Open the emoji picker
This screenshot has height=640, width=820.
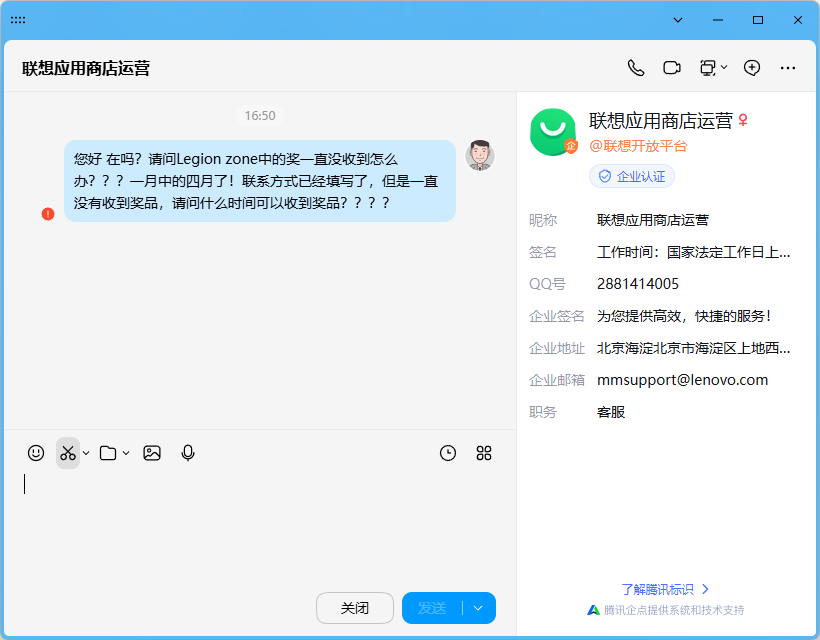[x=36, y=453]
